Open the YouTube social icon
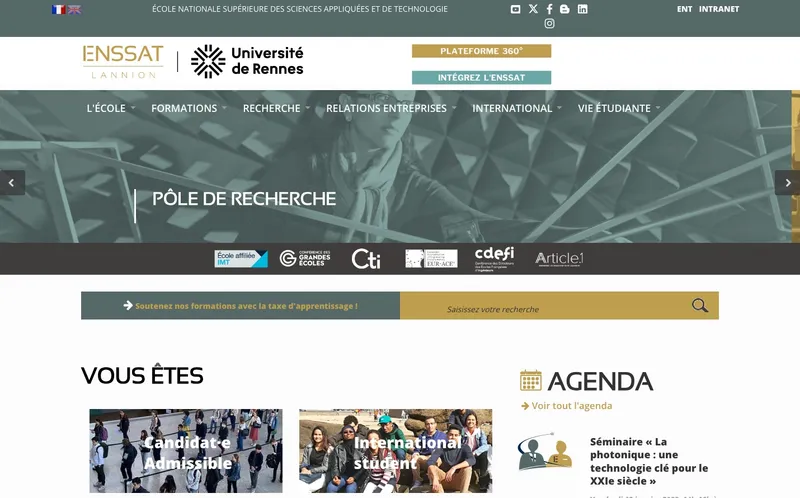800x498 pixels. (516, 9)
